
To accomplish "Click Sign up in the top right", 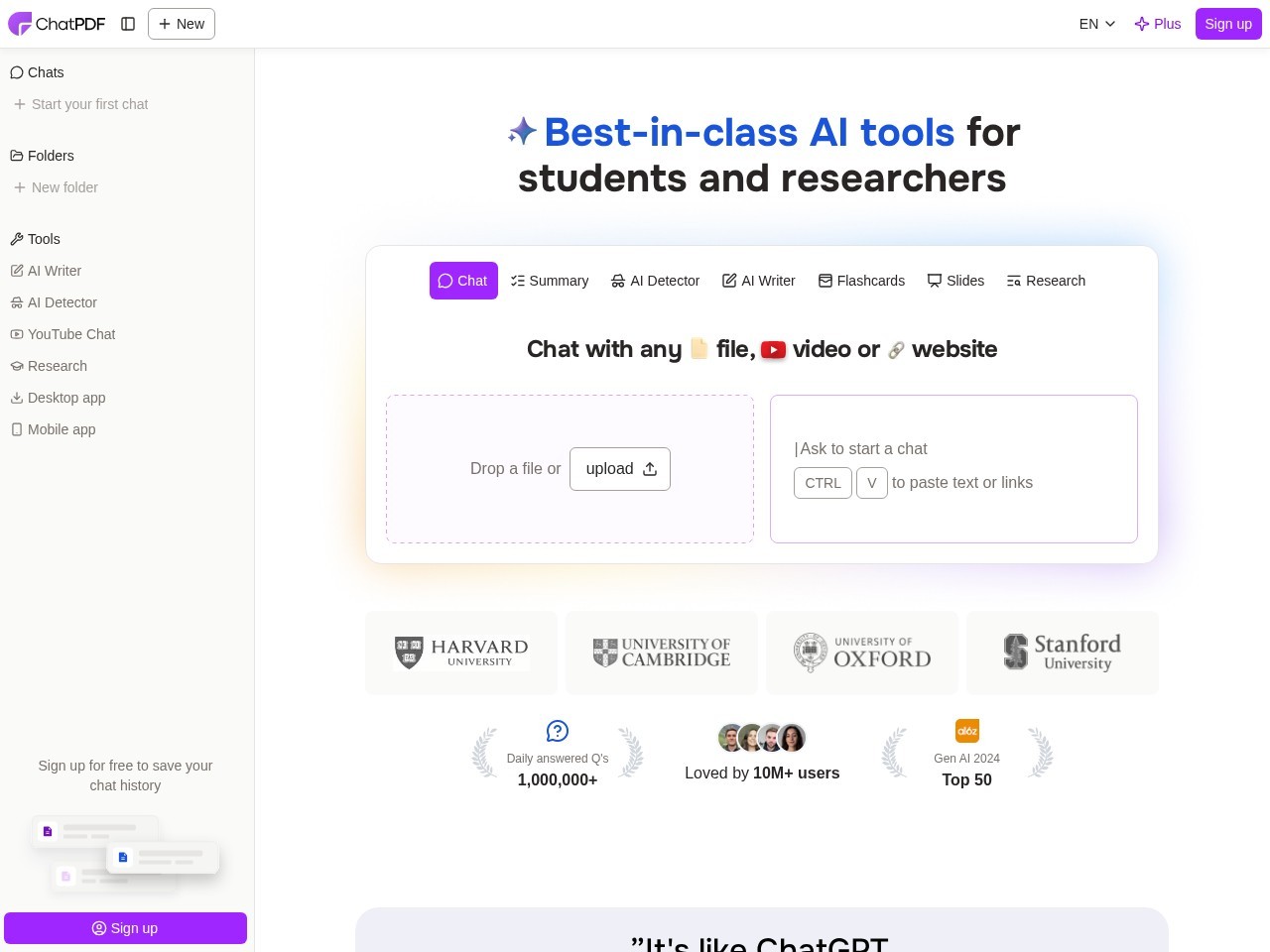I will click(x=1228, y=24).
